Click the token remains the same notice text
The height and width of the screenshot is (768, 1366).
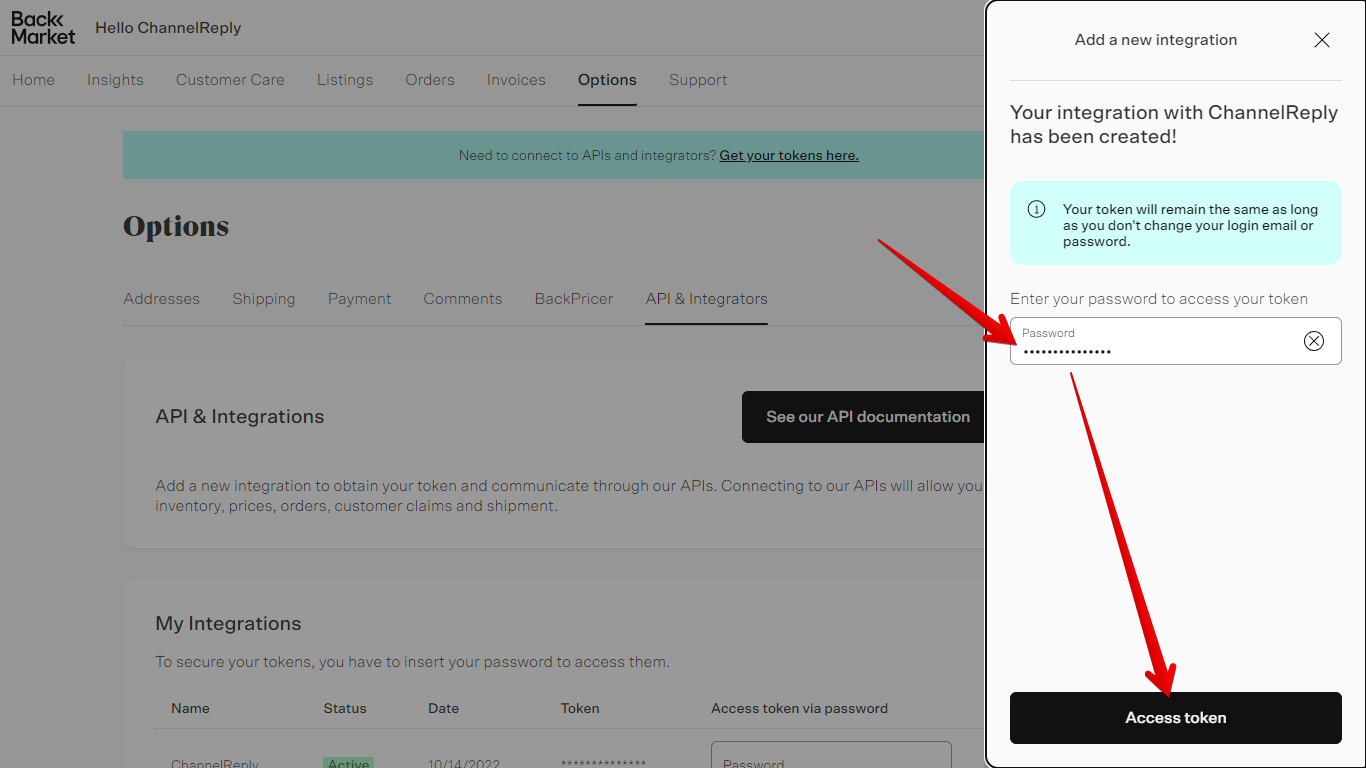[1190, 225]
